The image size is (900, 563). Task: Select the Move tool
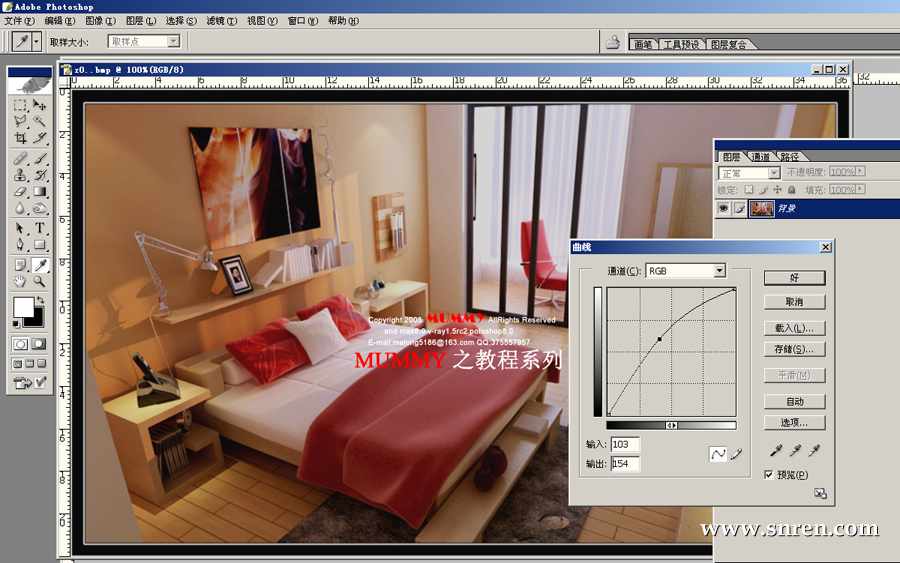point(39,105)
